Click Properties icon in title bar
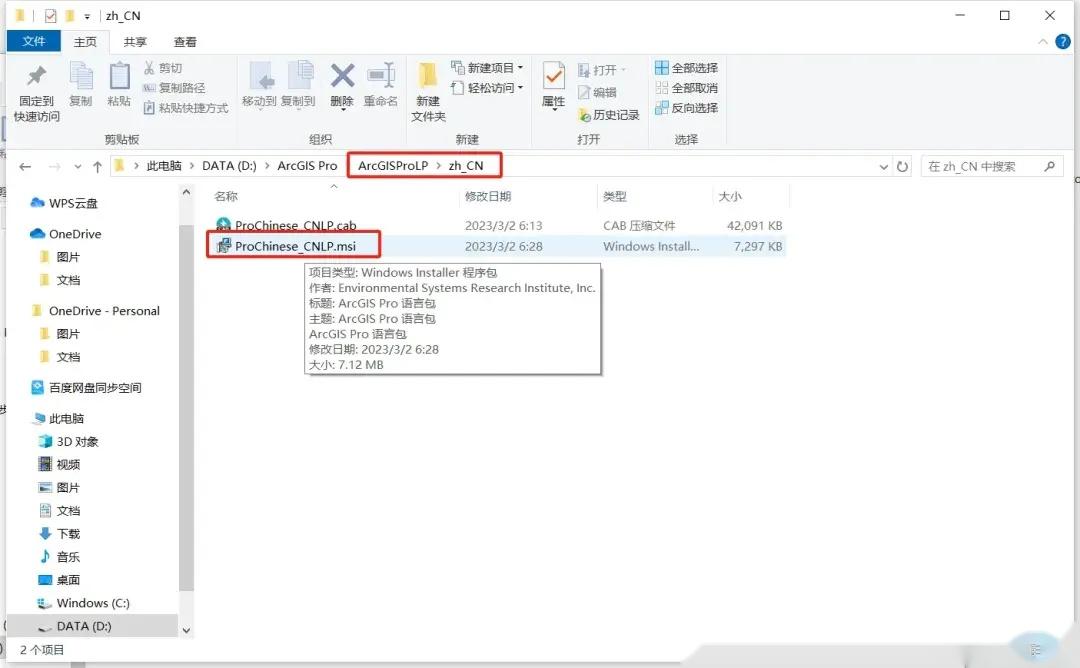Viewport: 1080px width, 668px height. pyautogui.click(x=50, y=15)
